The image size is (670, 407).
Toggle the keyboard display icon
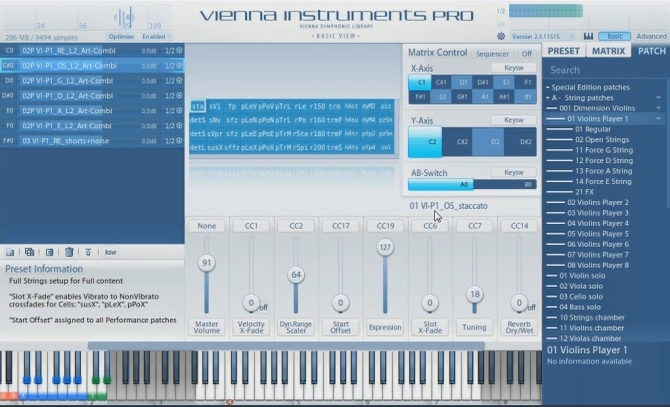[588, 36]
